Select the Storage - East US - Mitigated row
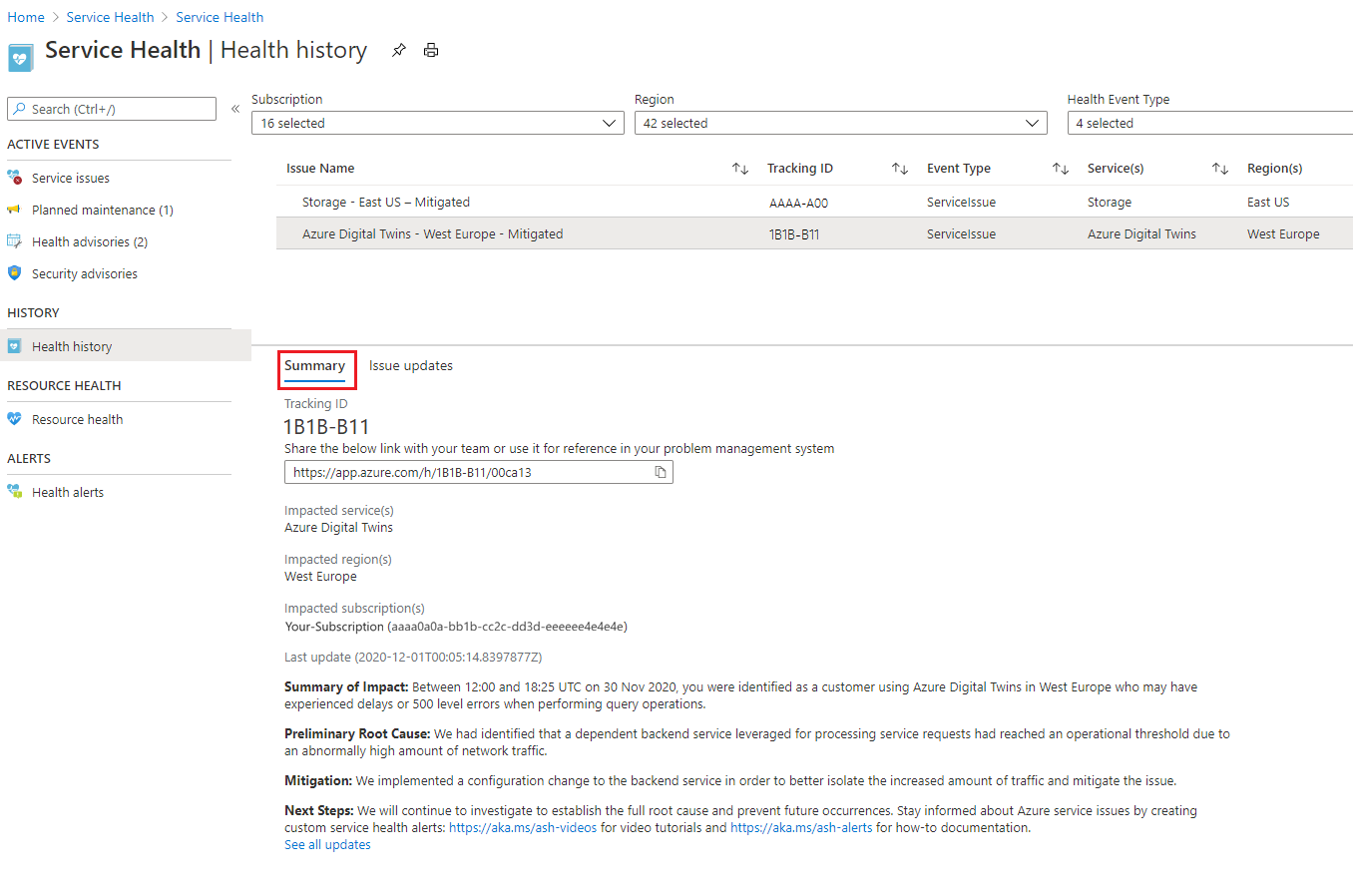The width and height of the screenshot is (1353, 896). pos(814,202)
